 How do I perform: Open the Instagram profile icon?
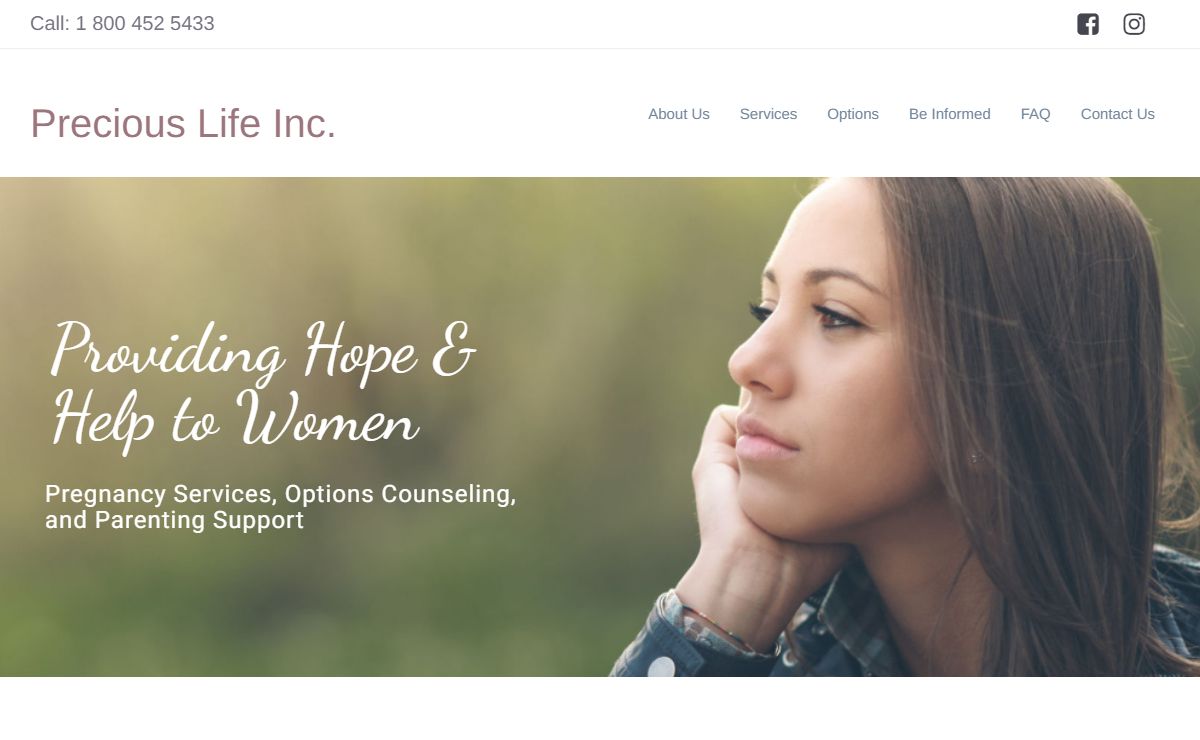point(1134,24)
